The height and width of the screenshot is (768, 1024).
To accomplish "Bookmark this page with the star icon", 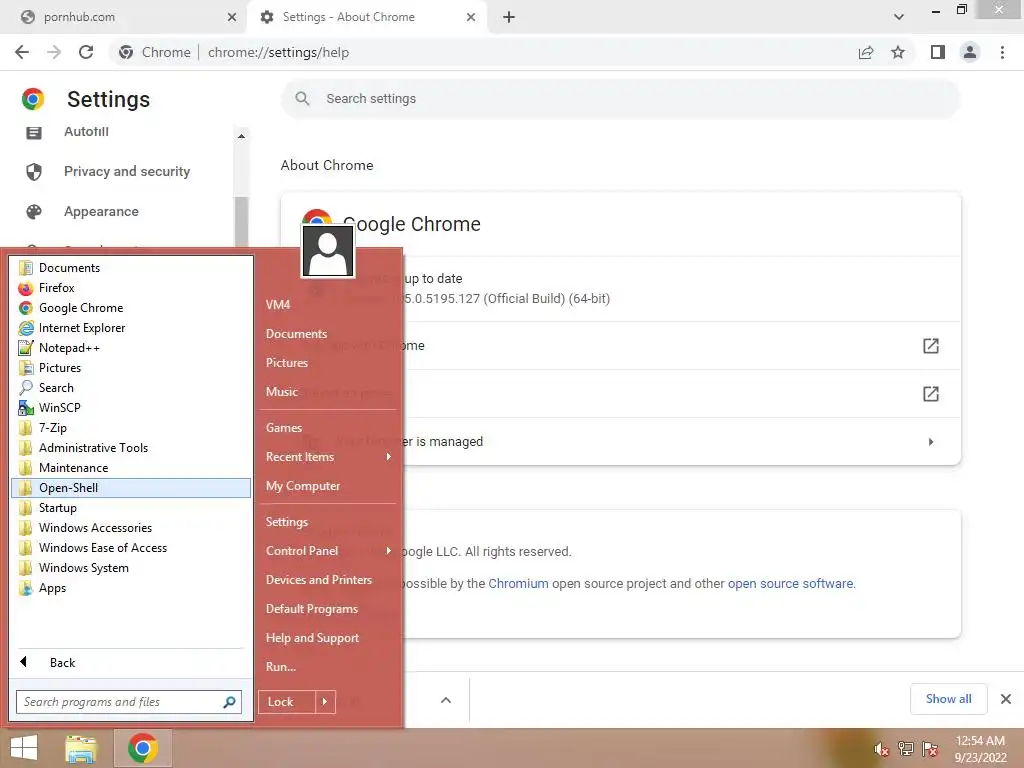I will pos(898,52).
